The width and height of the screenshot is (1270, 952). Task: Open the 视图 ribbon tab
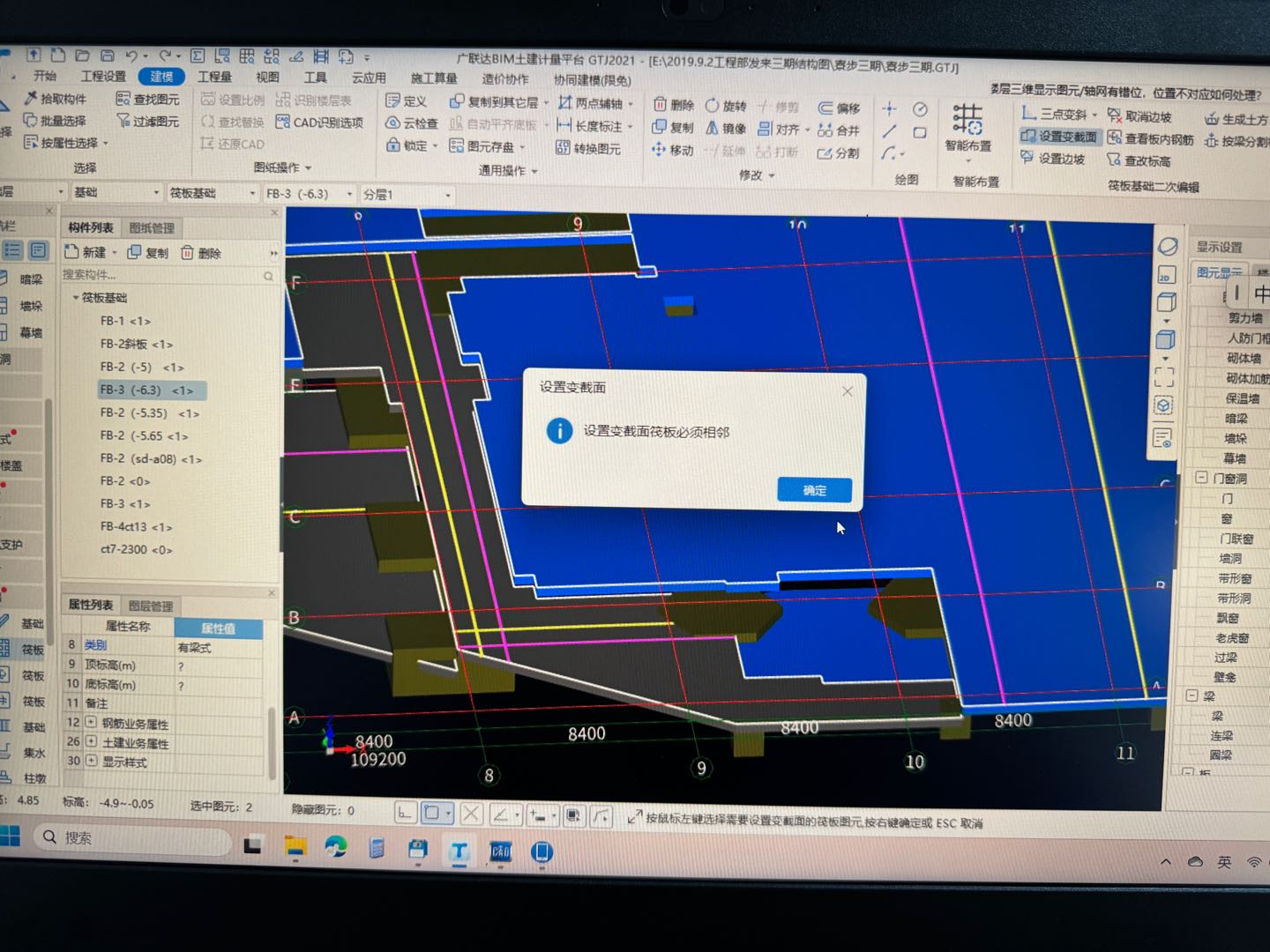click(267, 78)
